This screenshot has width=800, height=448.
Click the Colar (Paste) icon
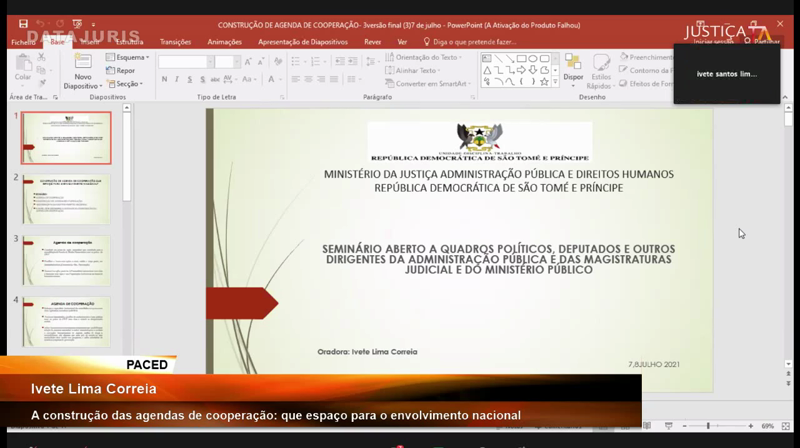[22, 64]
